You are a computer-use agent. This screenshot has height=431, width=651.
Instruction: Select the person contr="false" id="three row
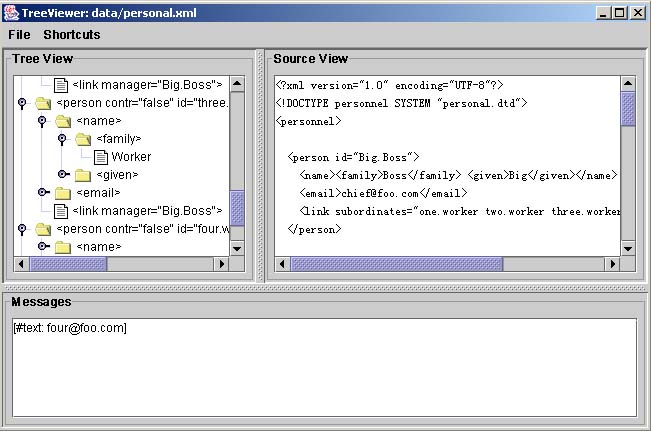(142, 103)
